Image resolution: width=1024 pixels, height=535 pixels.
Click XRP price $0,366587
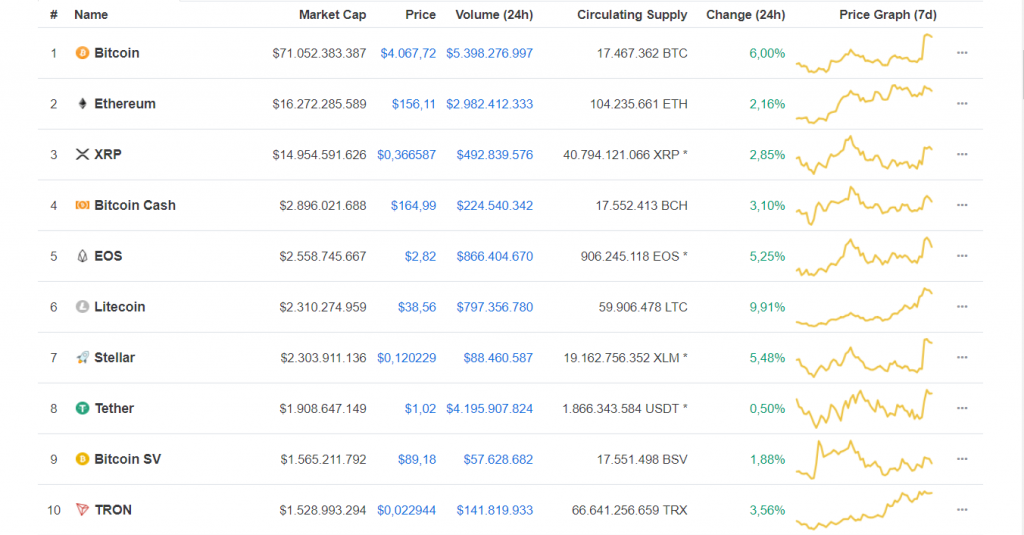(x=406, y=155)
